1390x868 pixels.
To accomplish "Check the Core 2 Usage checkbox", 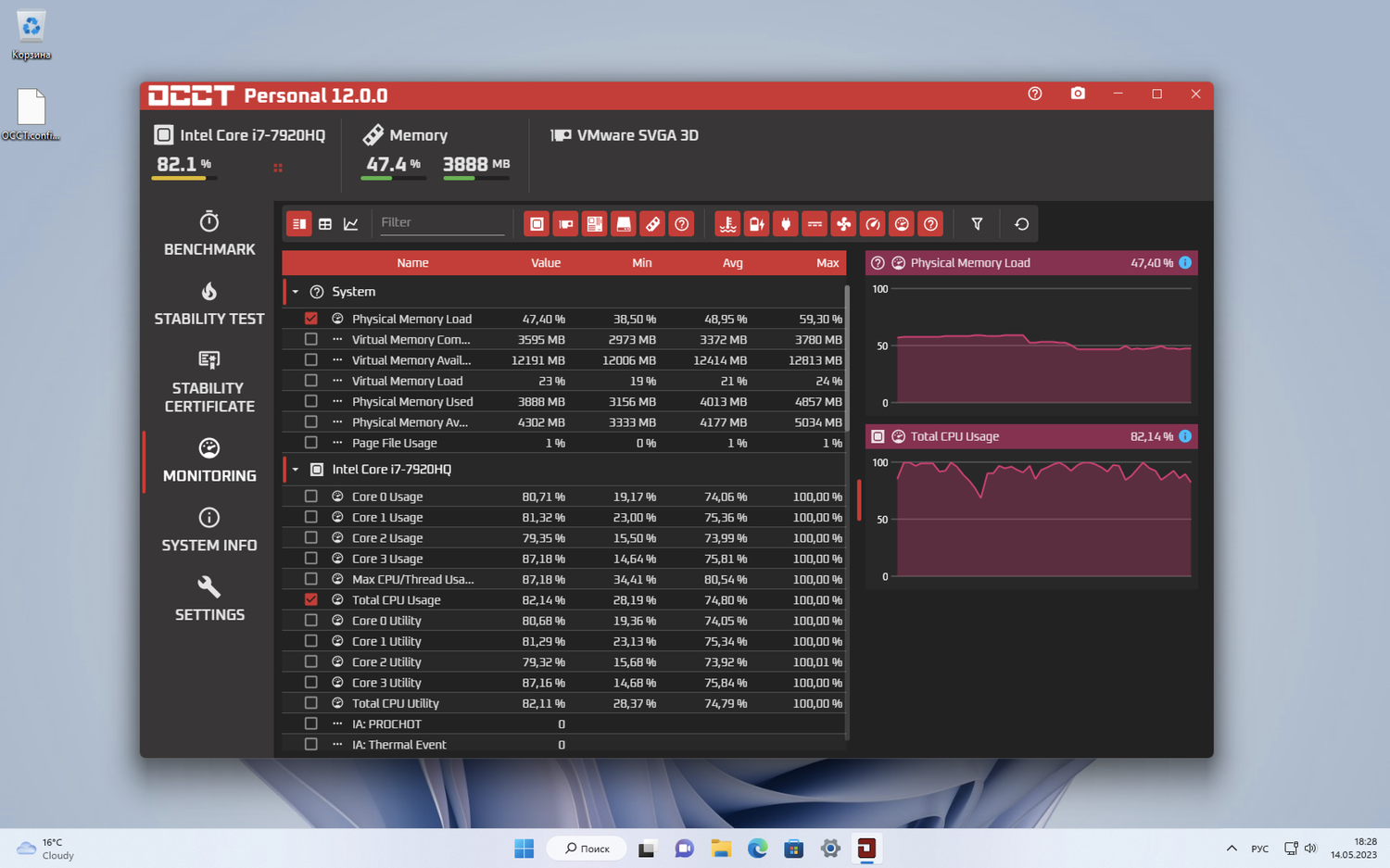I will (x=311, y=537).
